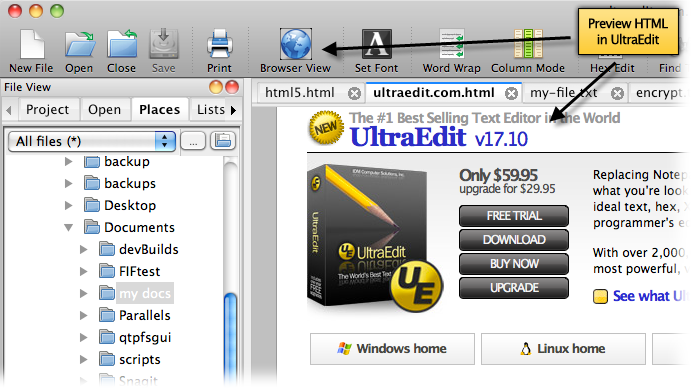Close the File View panel with the red button
This screenshot has height=390, width=693.
[x=232, y=87]
